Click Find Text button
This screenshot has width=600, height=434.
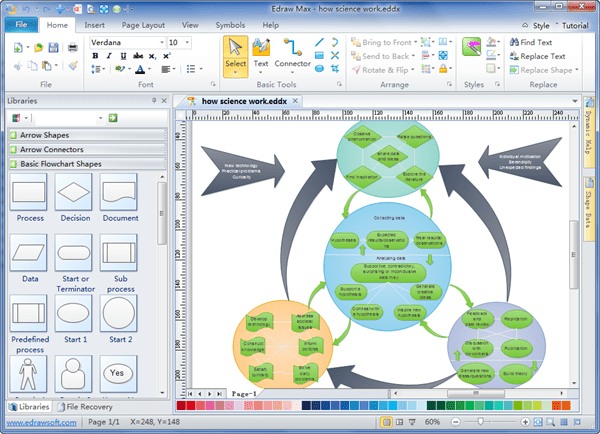coord(531,42)
